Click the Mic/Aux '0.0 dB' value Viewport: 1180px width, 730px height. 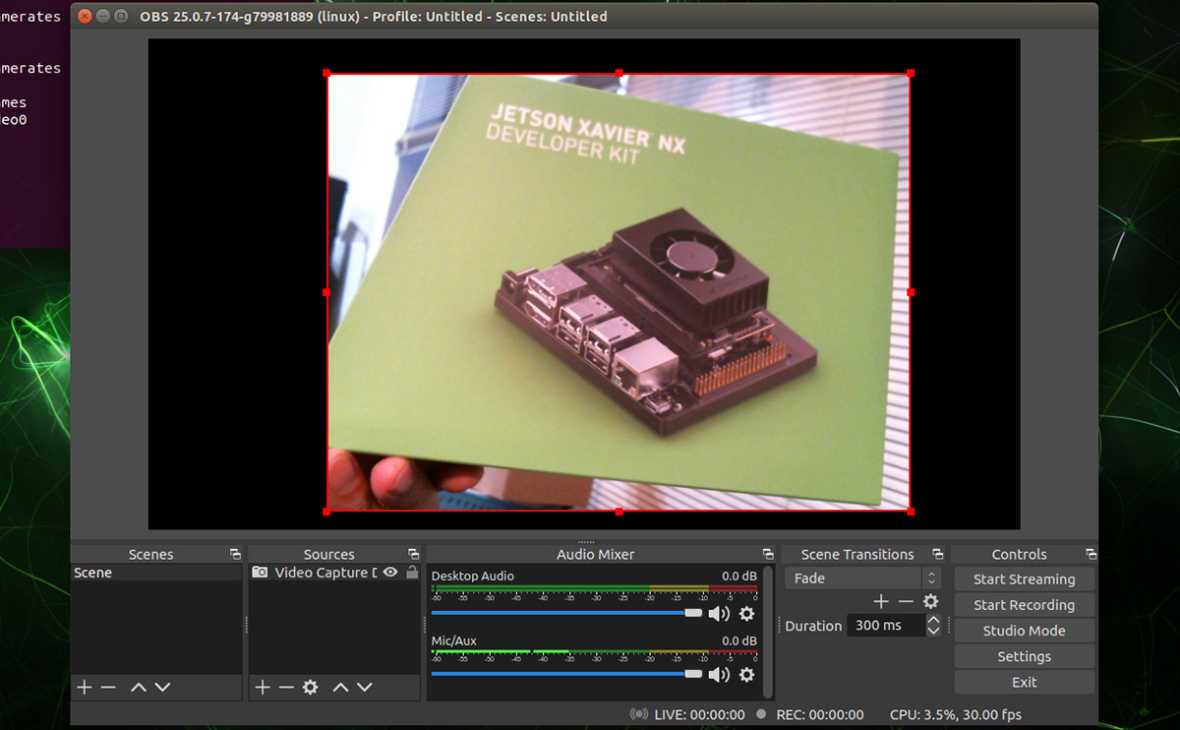click(738, 640)
